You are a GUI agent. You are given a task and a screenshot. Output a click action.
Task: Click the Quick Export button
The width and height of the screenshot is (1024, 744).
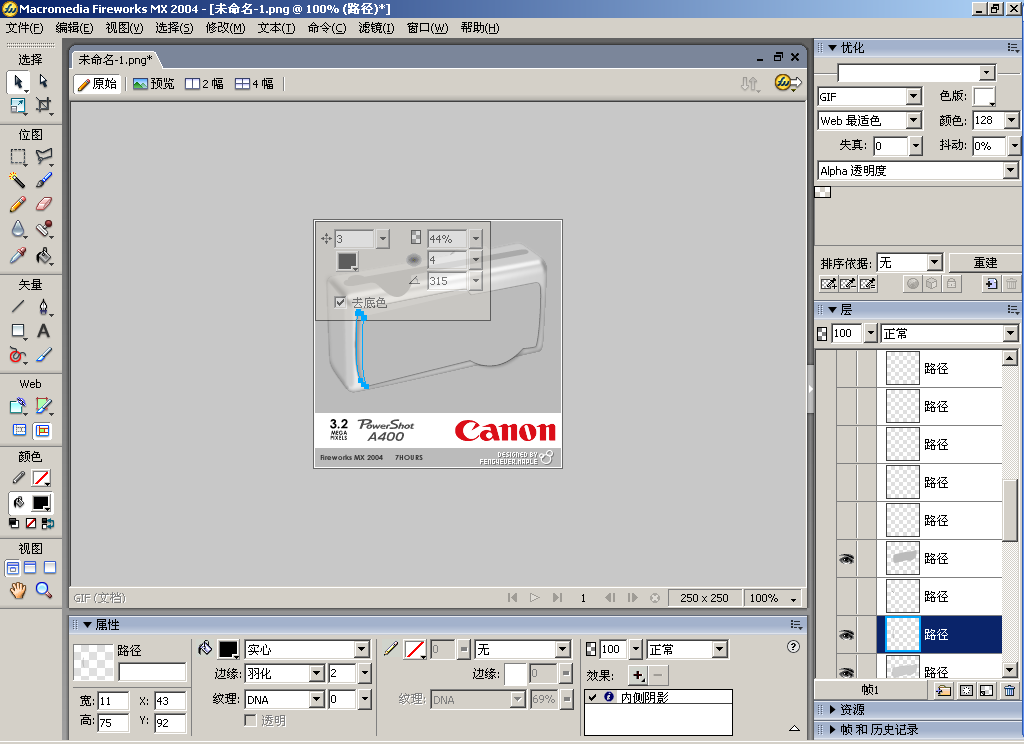[787, 83]
